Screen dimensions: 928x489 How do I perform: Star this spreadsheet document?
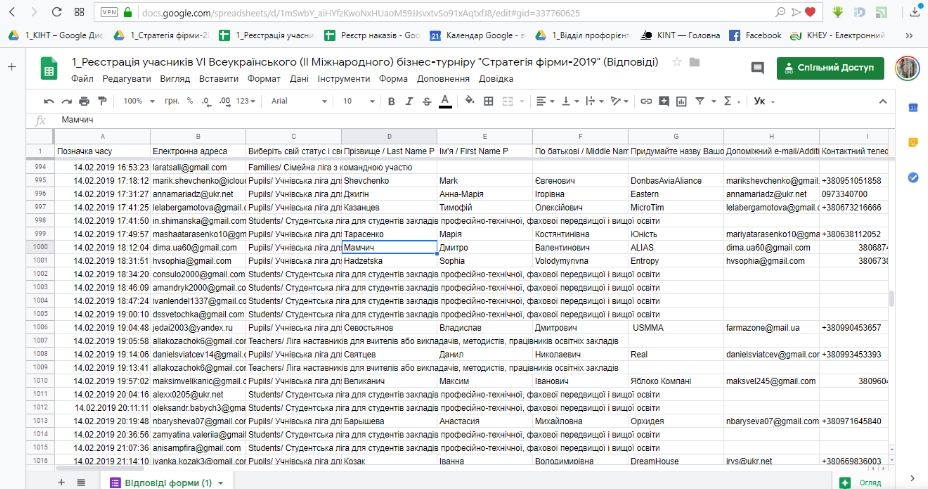pyautogui.click(x=679, y=61)
